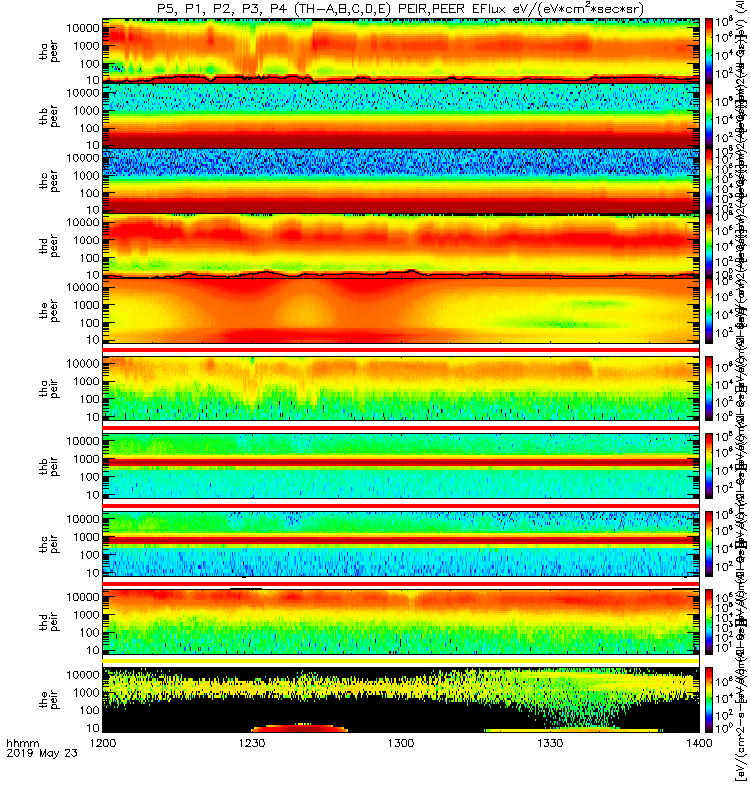Click the 10000 tick label of tha peir
This screenshot has width=750, height=800.
click(x=83, y=364)
